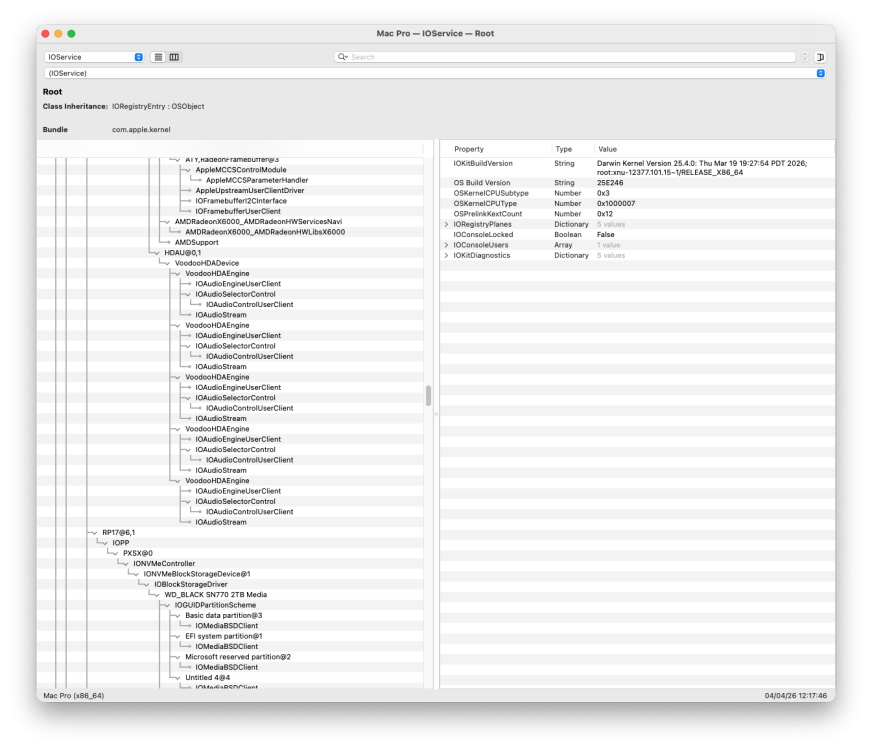
Task: Expand the IOConsoleUsers array
Action: coord(446,245)
